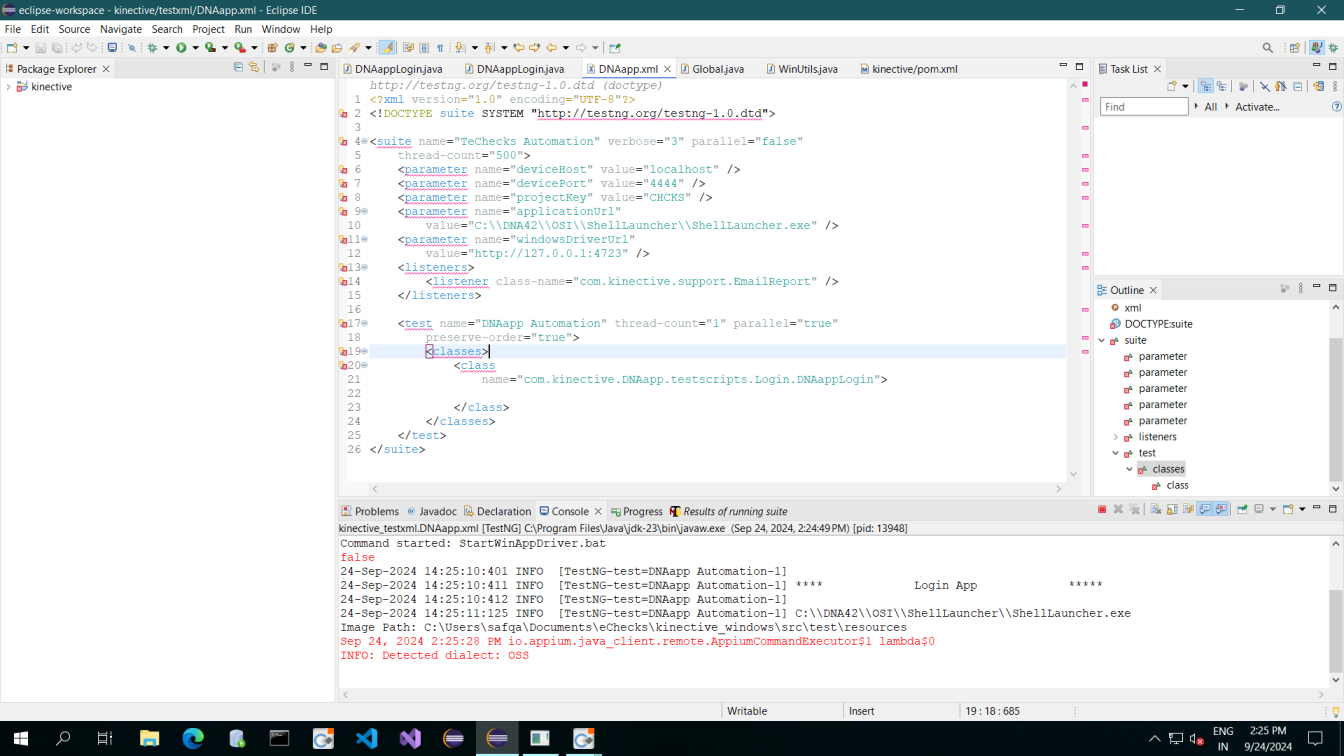The image size is (1344, 756).
Task: Open the Run button dropdown arrow
Action: tap(194, 47)
